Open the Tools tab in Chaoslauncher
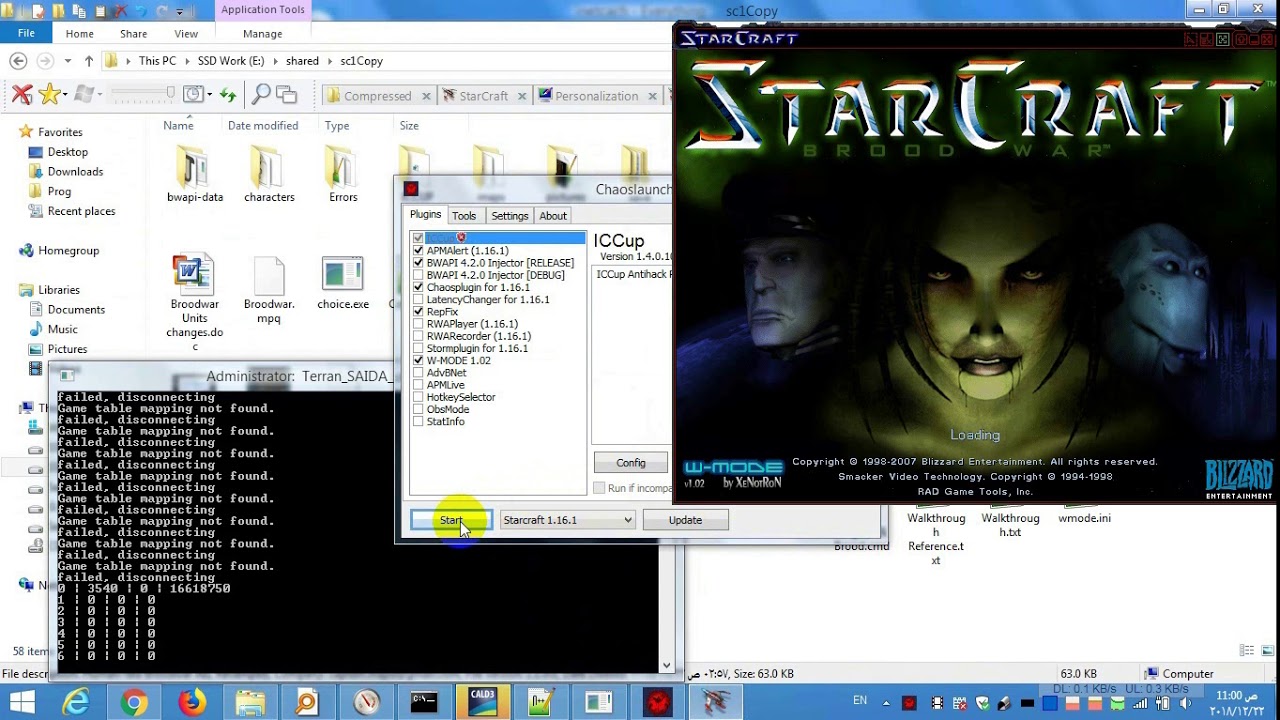This screenshot has height=720, width=1280. click(x=463, y=216)
